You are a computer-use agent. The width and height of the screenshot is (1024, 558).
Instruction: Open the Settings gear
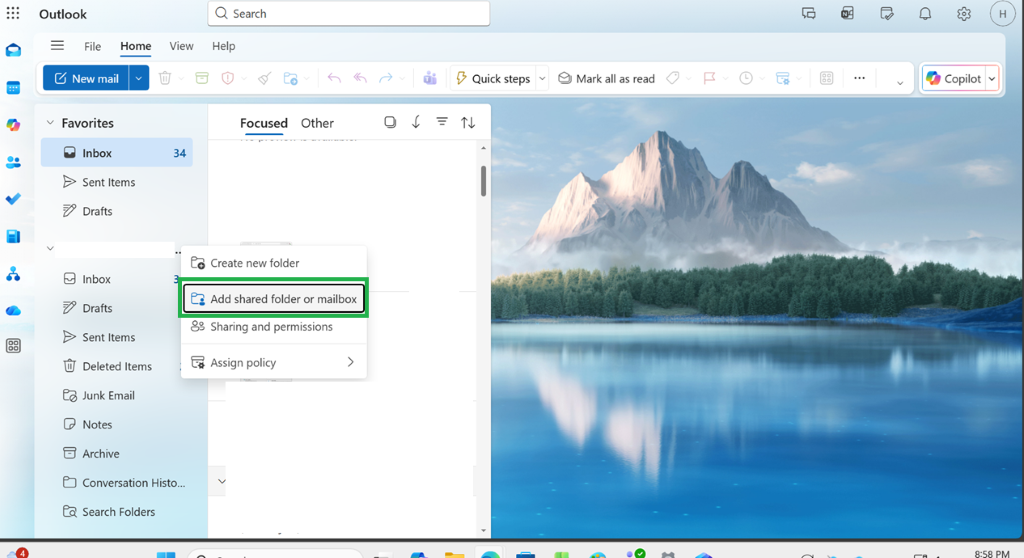tap(964, 14)
